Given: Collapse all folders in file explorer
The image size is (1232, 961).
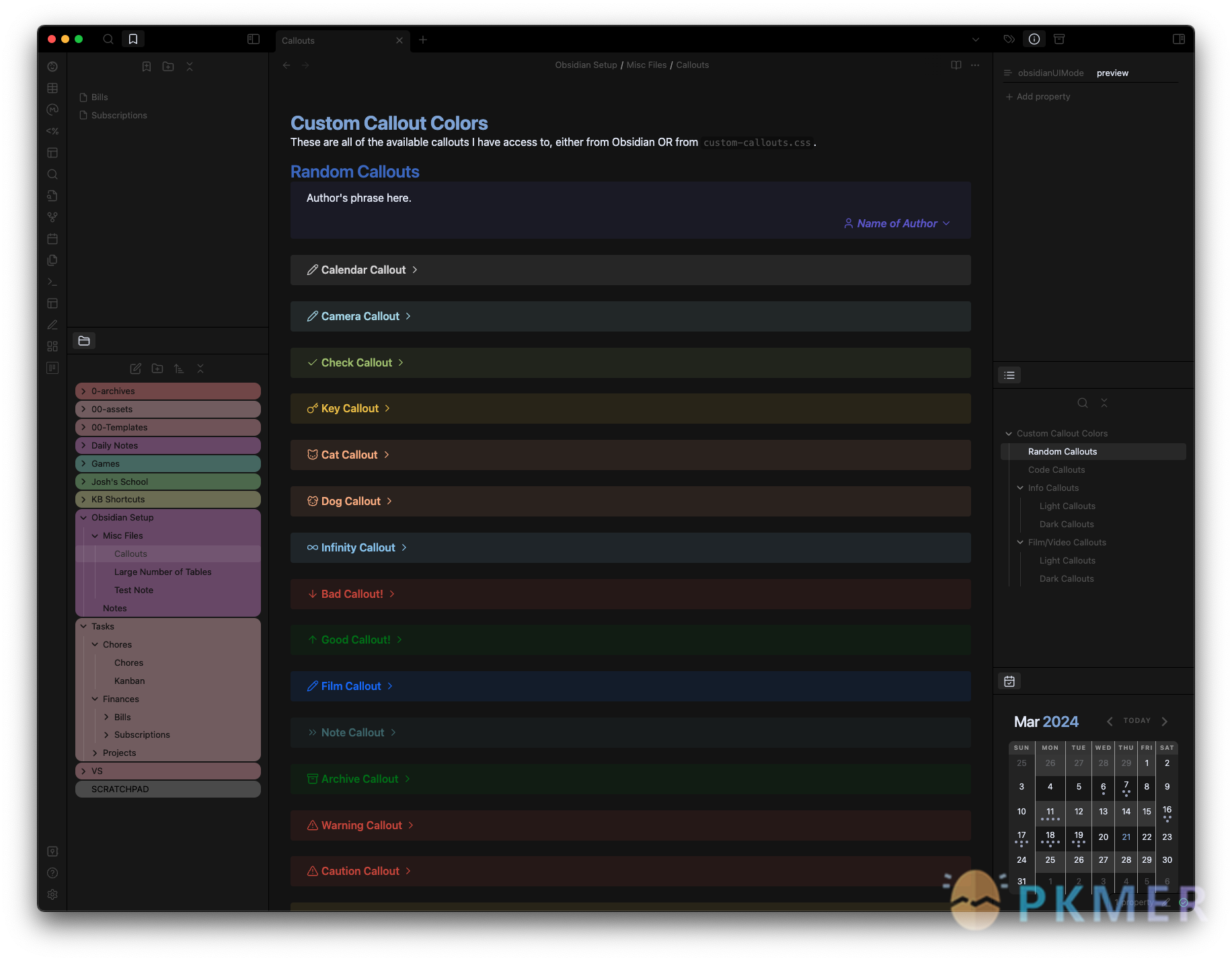Looking at the screenshot, I should pos(200,369).
